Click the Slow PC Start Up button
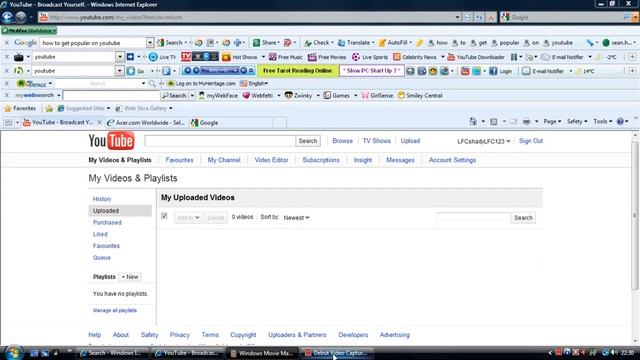 [371, 71]
